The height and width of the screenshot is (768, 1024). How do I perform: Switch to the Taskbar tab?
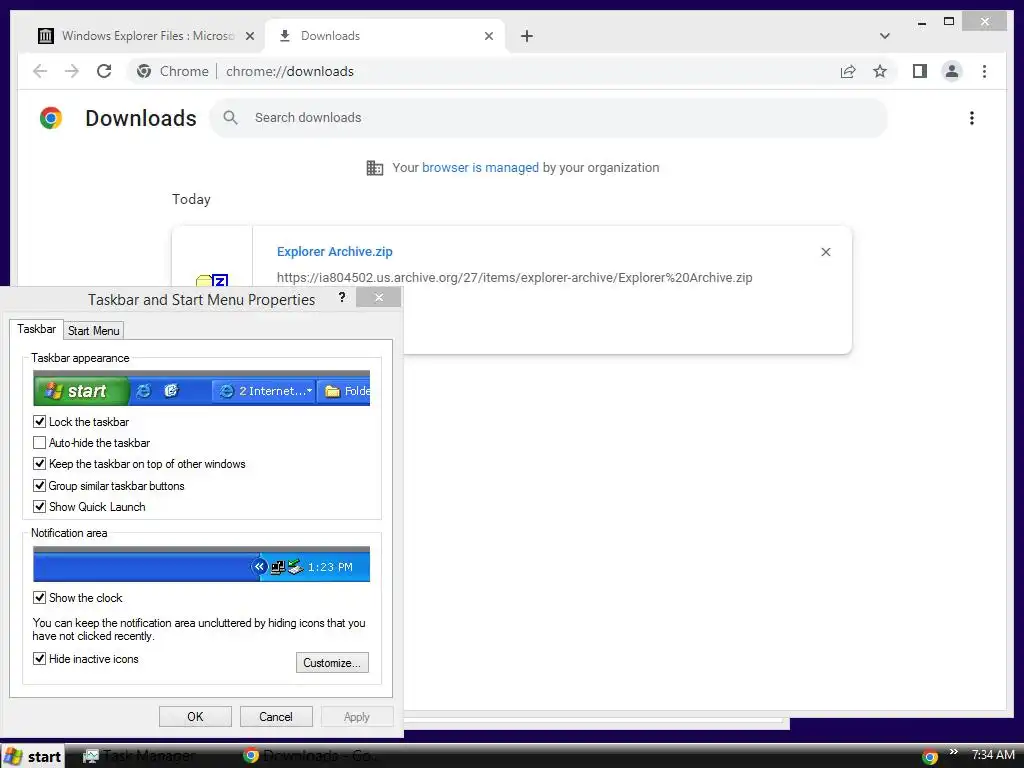point(37,329)
